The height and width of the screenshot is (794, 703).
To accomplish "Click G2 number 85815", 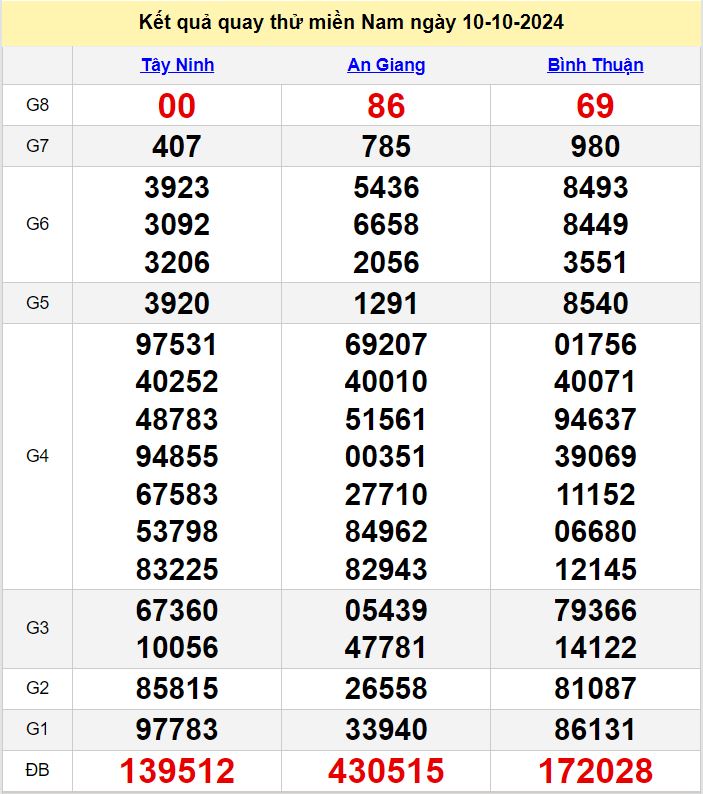I will click(x=177, y=689).
